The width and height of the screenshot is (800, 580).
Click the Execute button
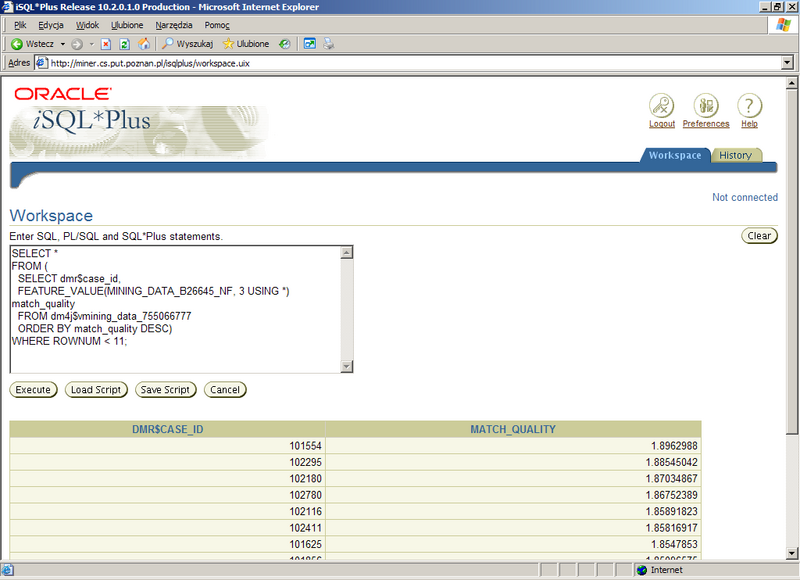point(33,390)
